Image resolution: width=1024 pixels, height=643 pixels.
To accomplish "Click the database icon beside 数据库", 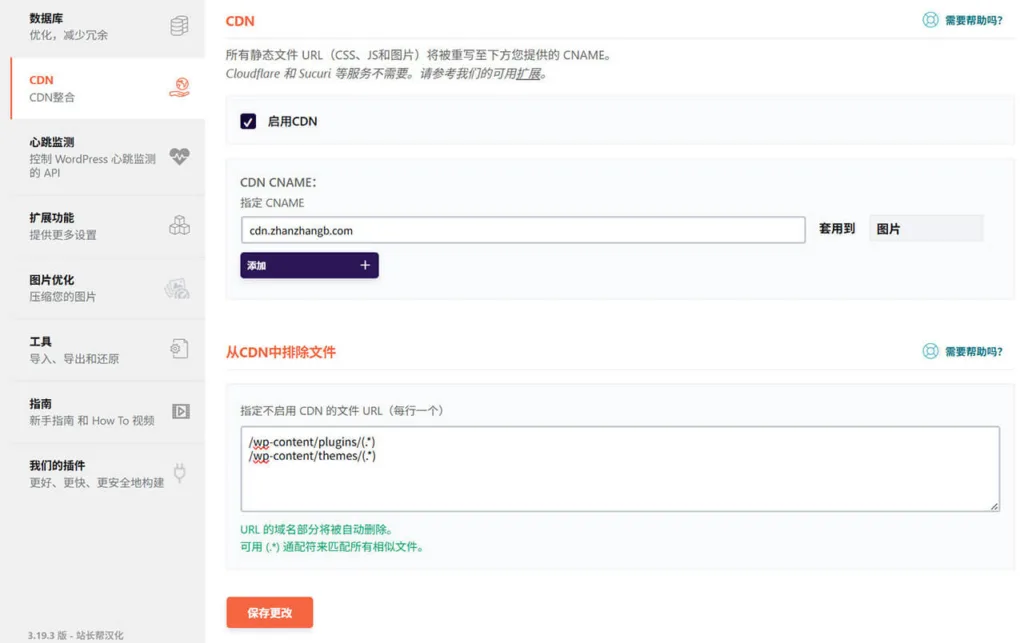I will pos(178,25).
